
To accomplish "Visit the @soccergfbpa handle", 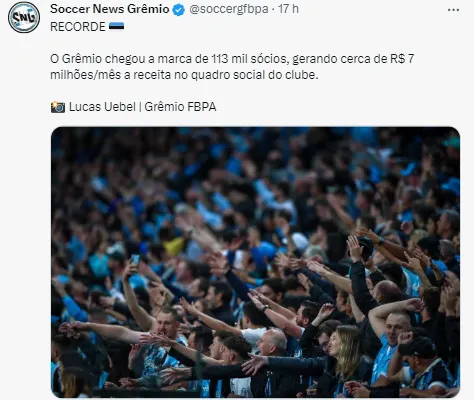I will [229, 9].
